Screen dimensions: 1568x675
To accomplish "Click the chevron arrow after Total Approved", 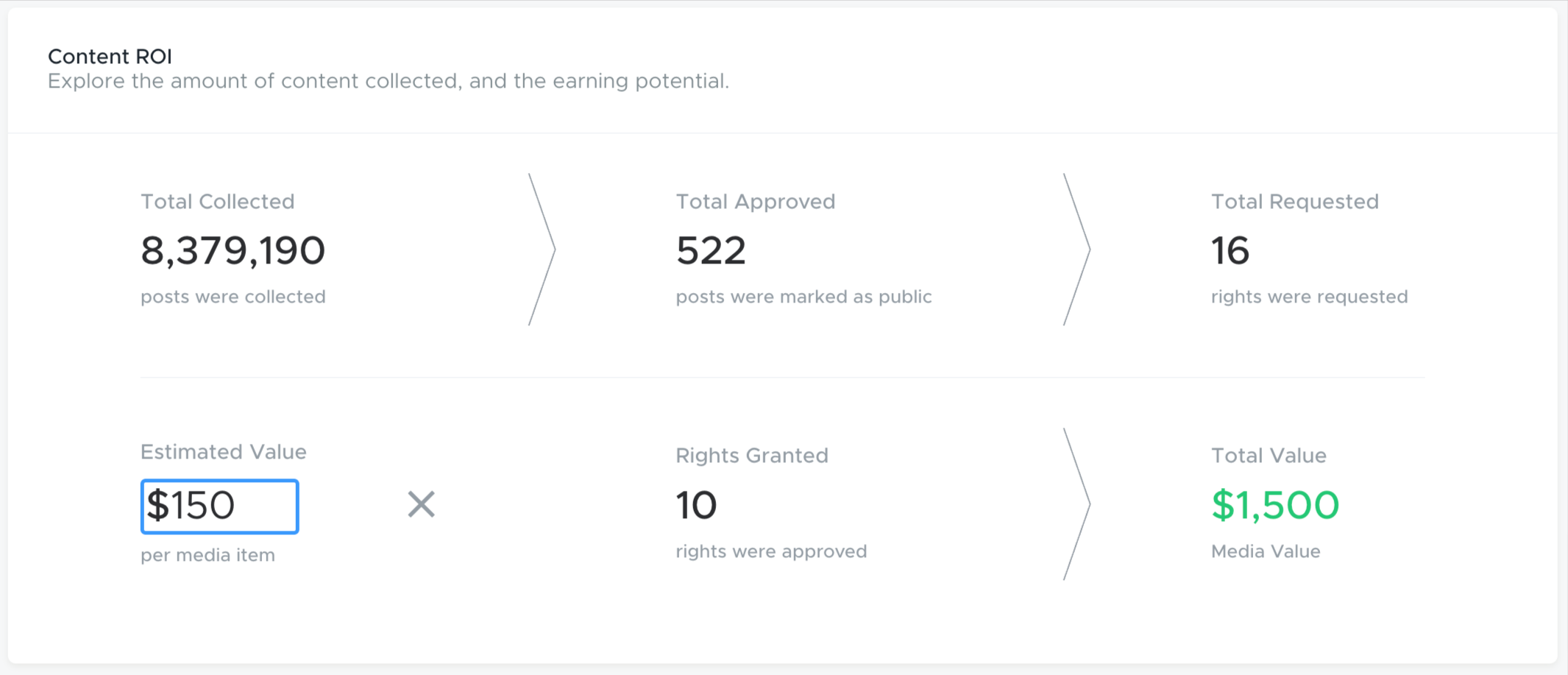I will [1076, 250].
